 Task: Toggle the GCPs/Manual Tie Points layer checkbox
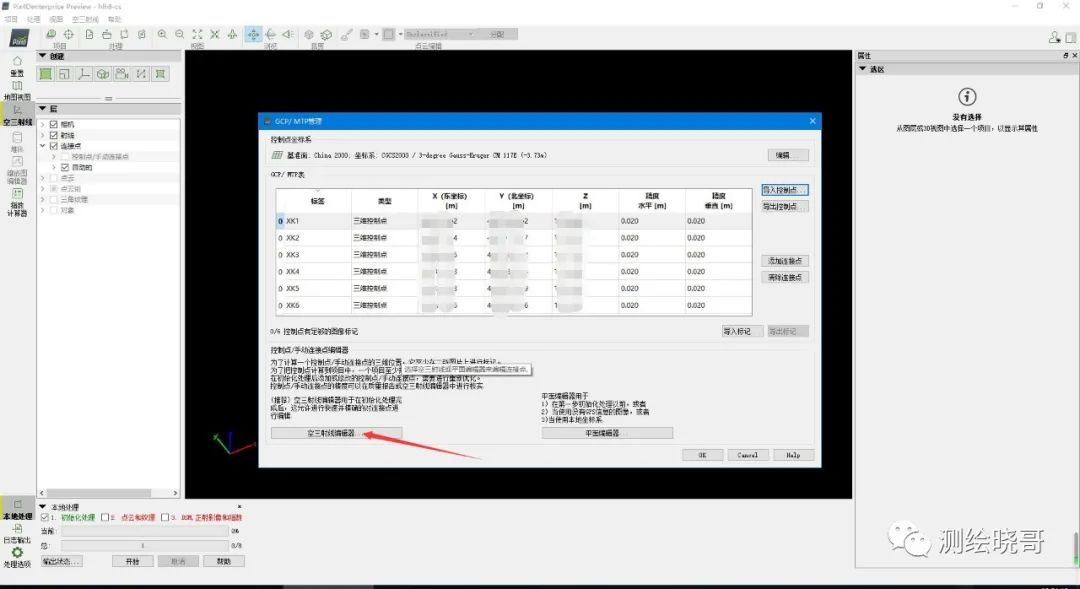point(65,156)
